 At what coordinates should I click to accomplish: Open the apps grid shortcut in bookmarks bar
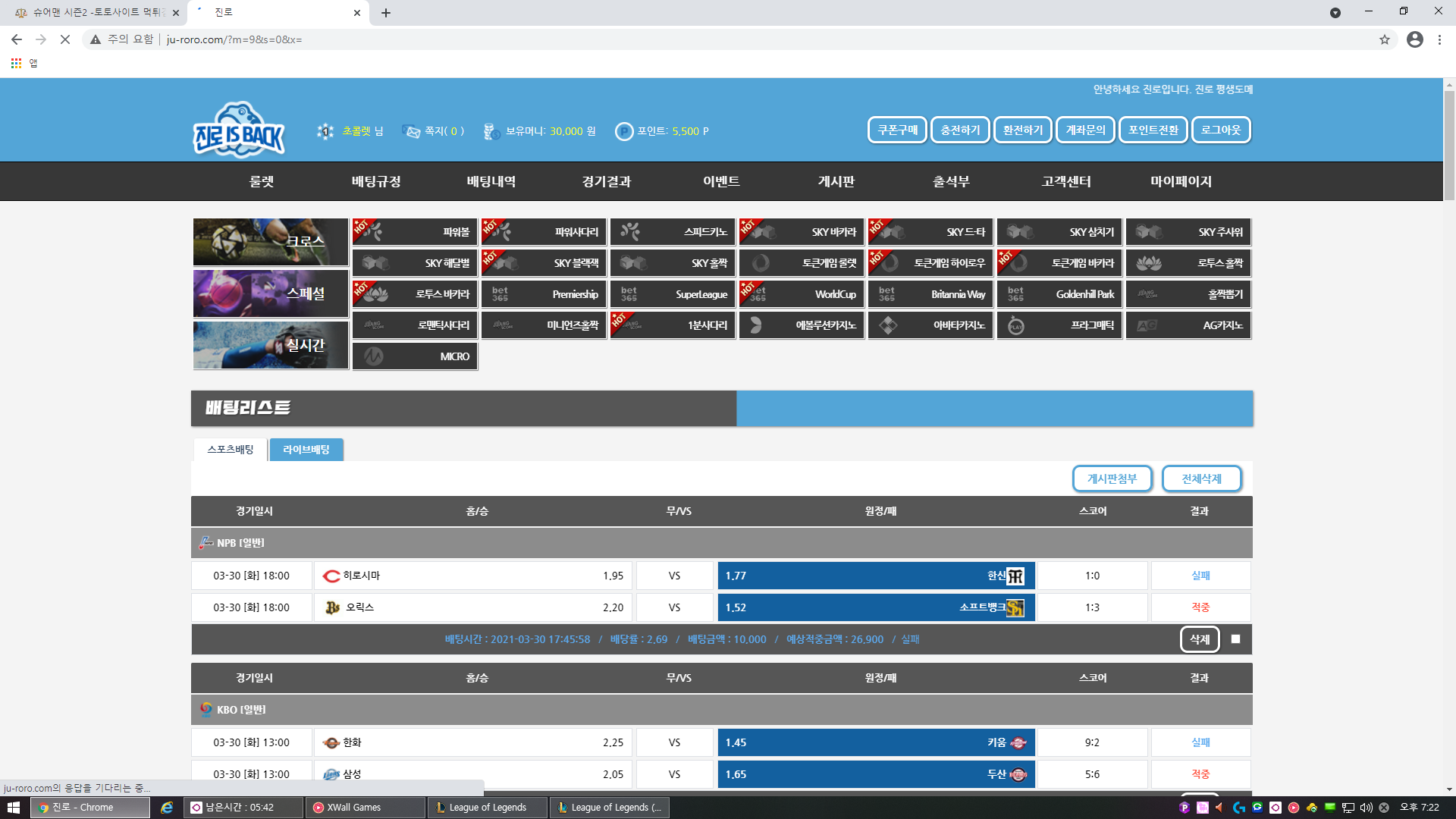[x=16, y=63]
